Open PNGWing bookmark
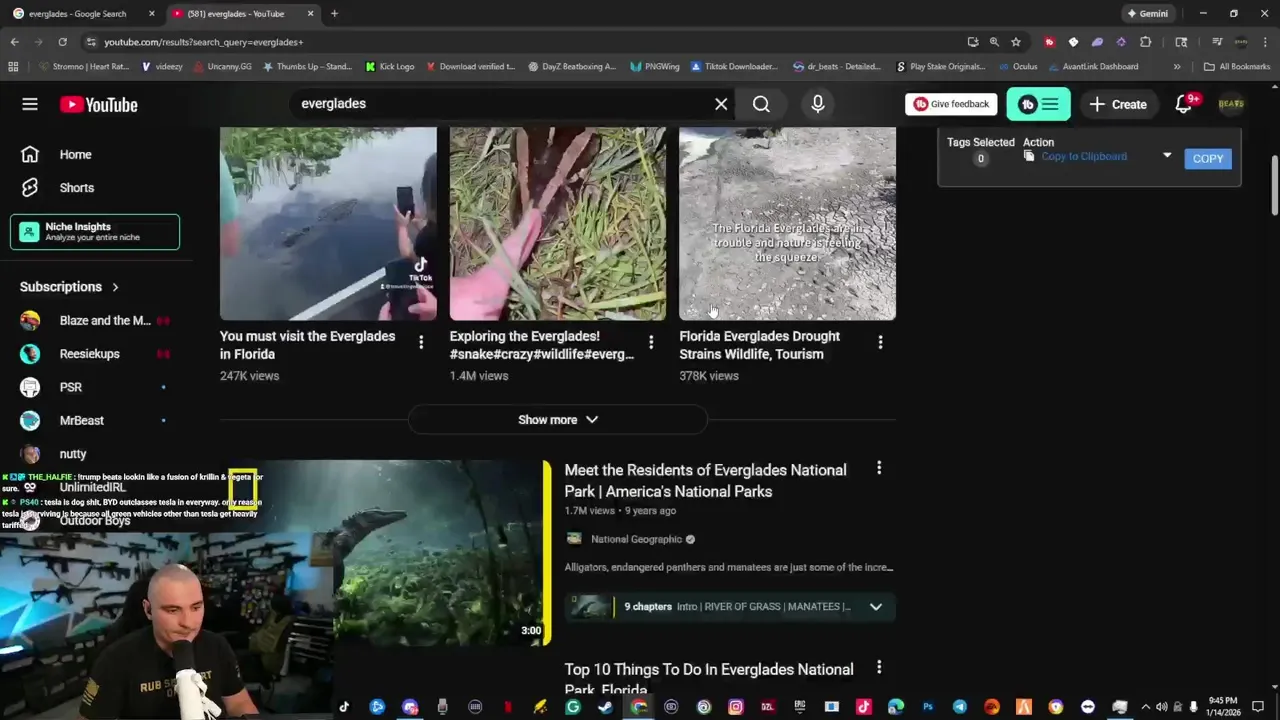 (655, 67)
